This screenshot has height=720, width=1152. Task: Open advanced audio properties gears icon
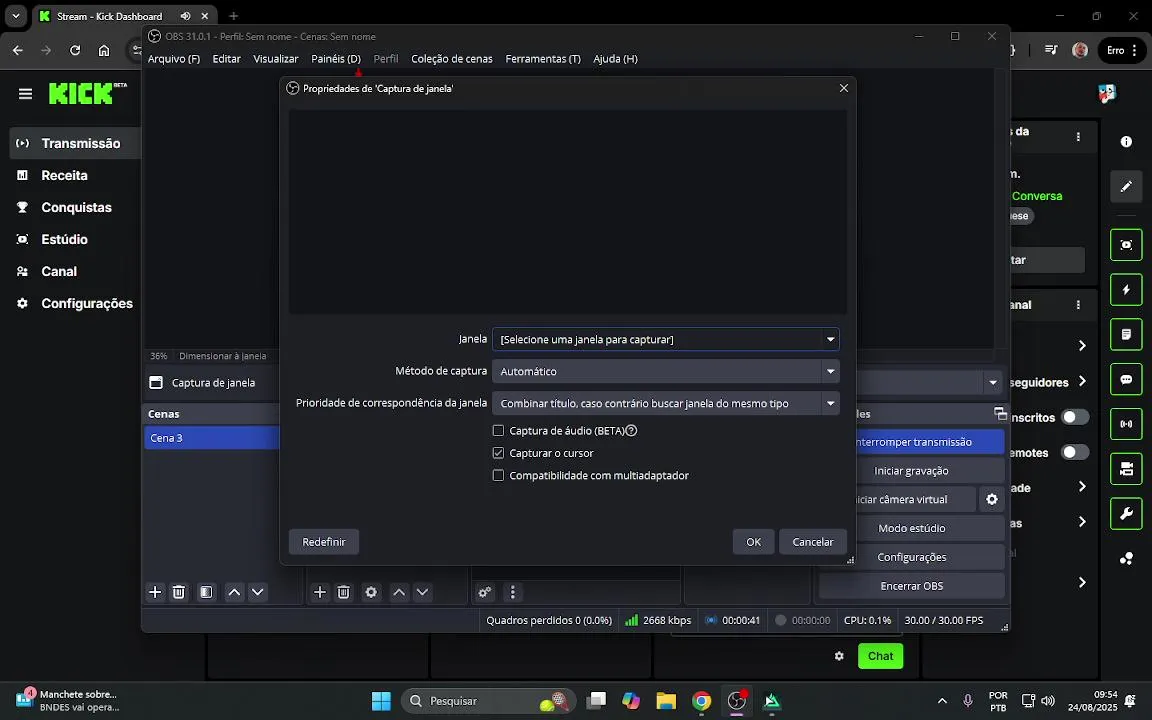(485, 592)
